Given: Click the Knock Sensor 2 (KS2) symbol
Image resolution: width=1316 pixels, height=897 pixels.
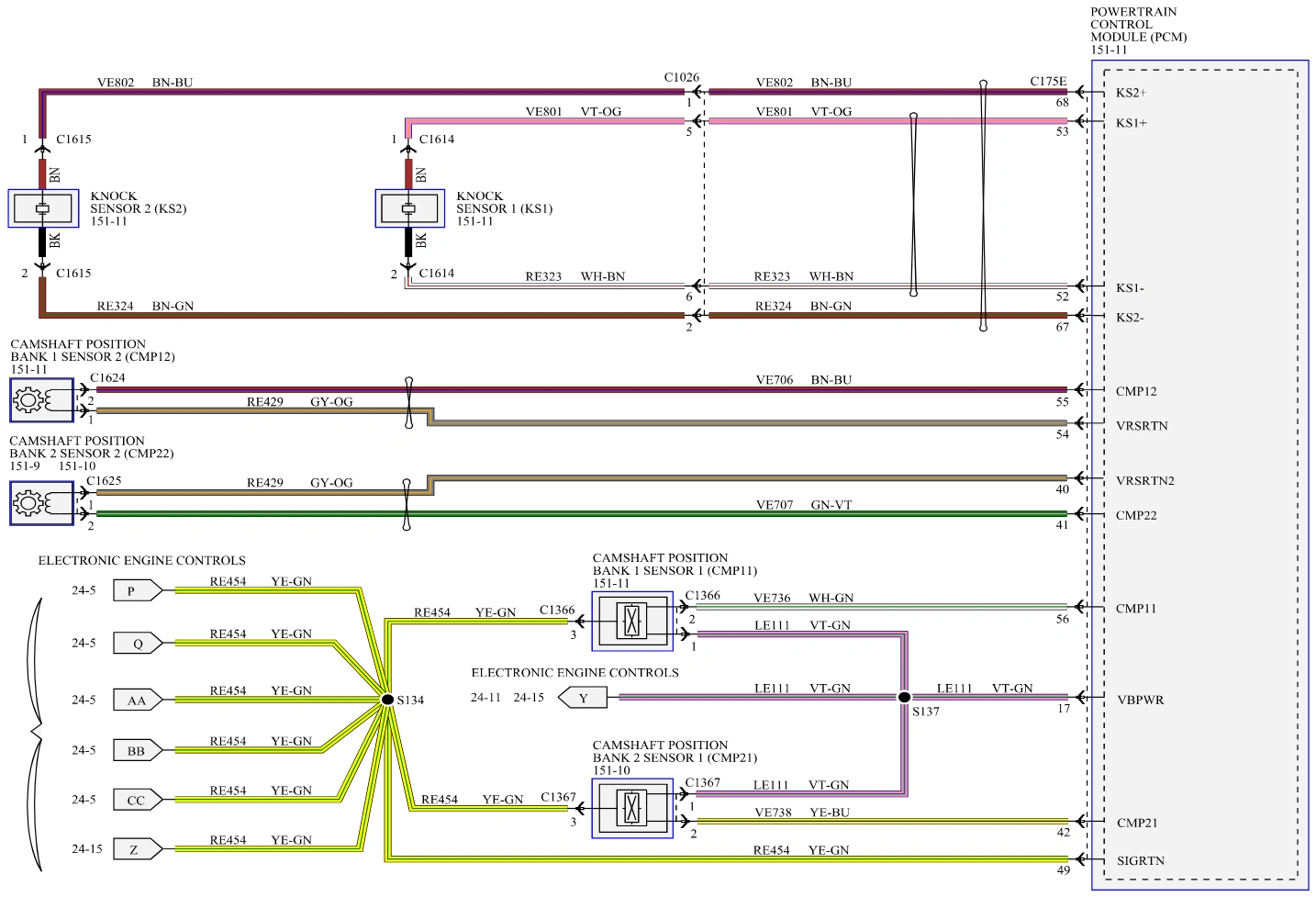Looking at the screenshot, I should pyautogui.click(x=43, y=208).
